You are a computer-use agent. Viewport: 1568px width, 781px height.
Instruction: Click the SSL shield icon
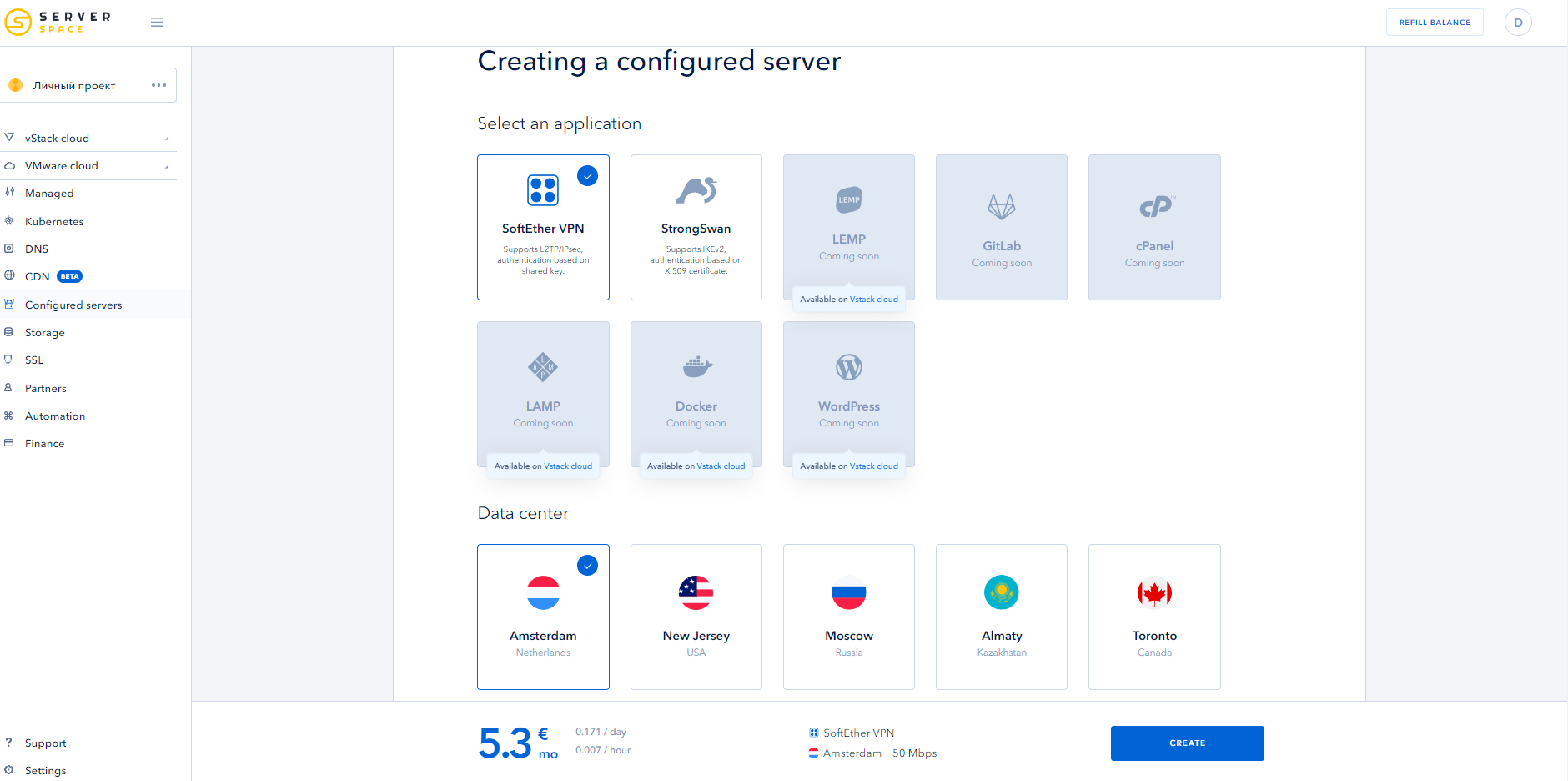coord(9,359)
